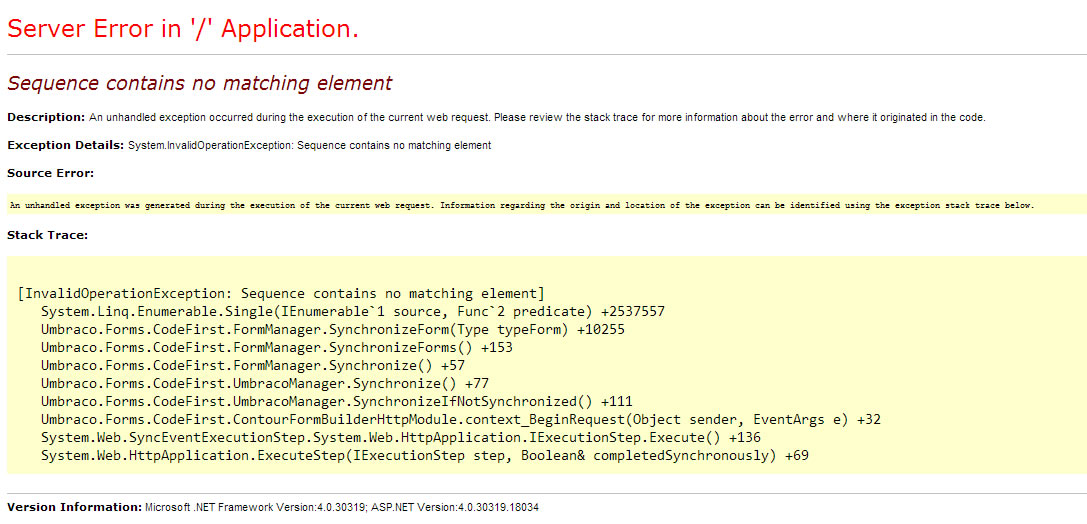
Task: Click the HttpApplication.ExecuteStep stack trace line
Action: point(424,456)
